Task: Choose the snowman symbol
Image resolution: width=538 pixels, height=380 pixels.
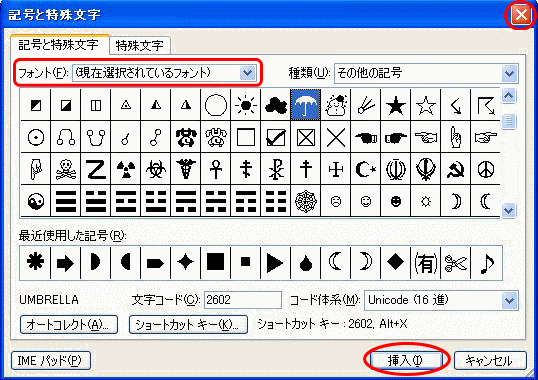Action: click(336, 105)
